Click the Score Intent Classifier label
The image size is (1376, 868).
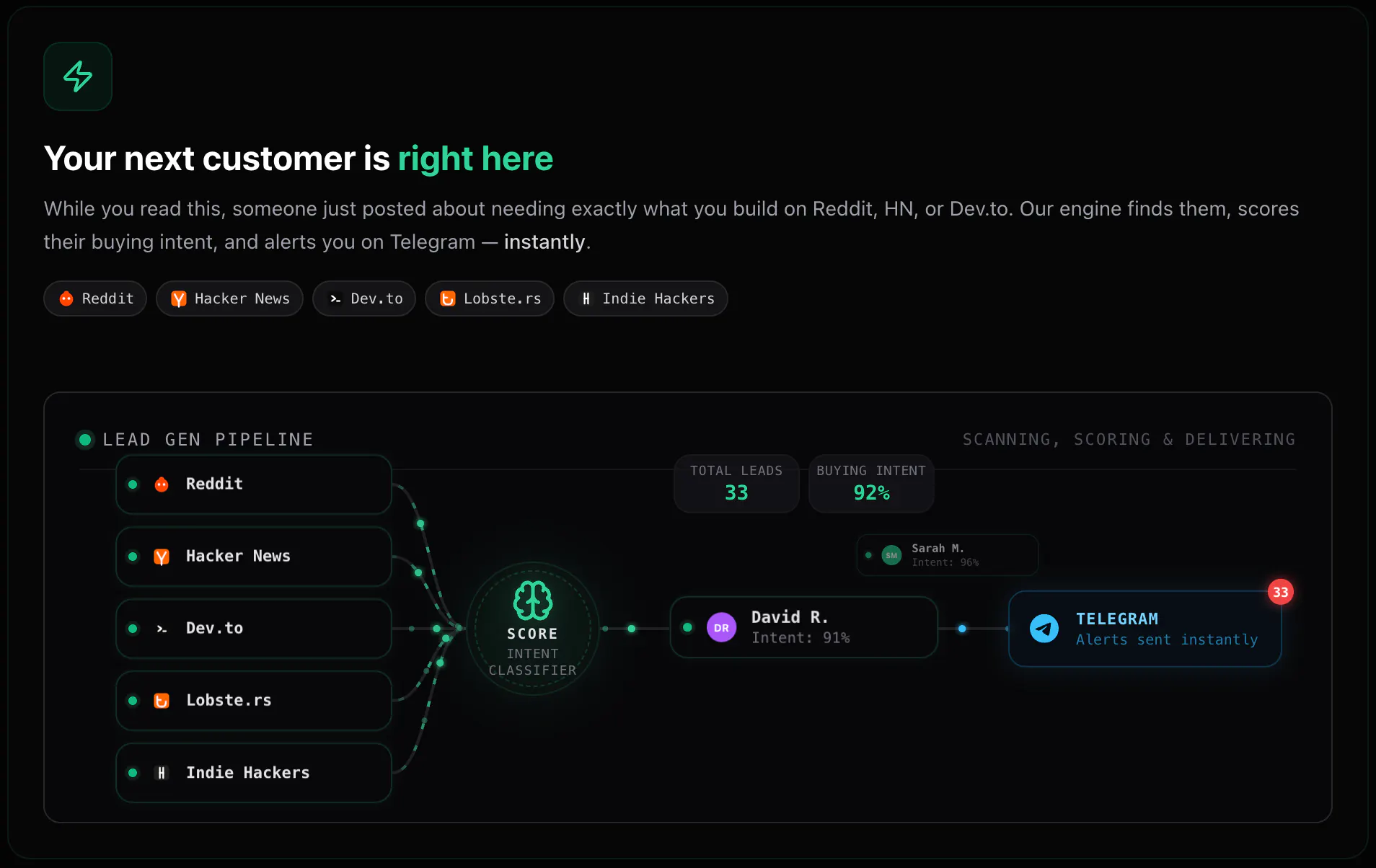pyautogui.click(x=533, y=652)
